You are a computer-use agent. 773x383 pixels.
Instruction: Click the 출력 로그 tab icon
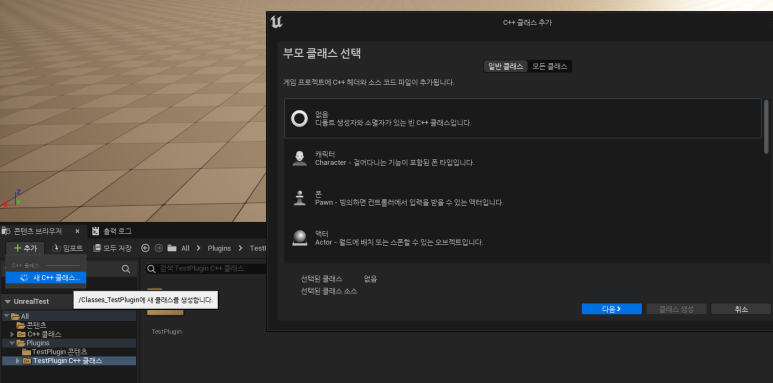point(96,231)
